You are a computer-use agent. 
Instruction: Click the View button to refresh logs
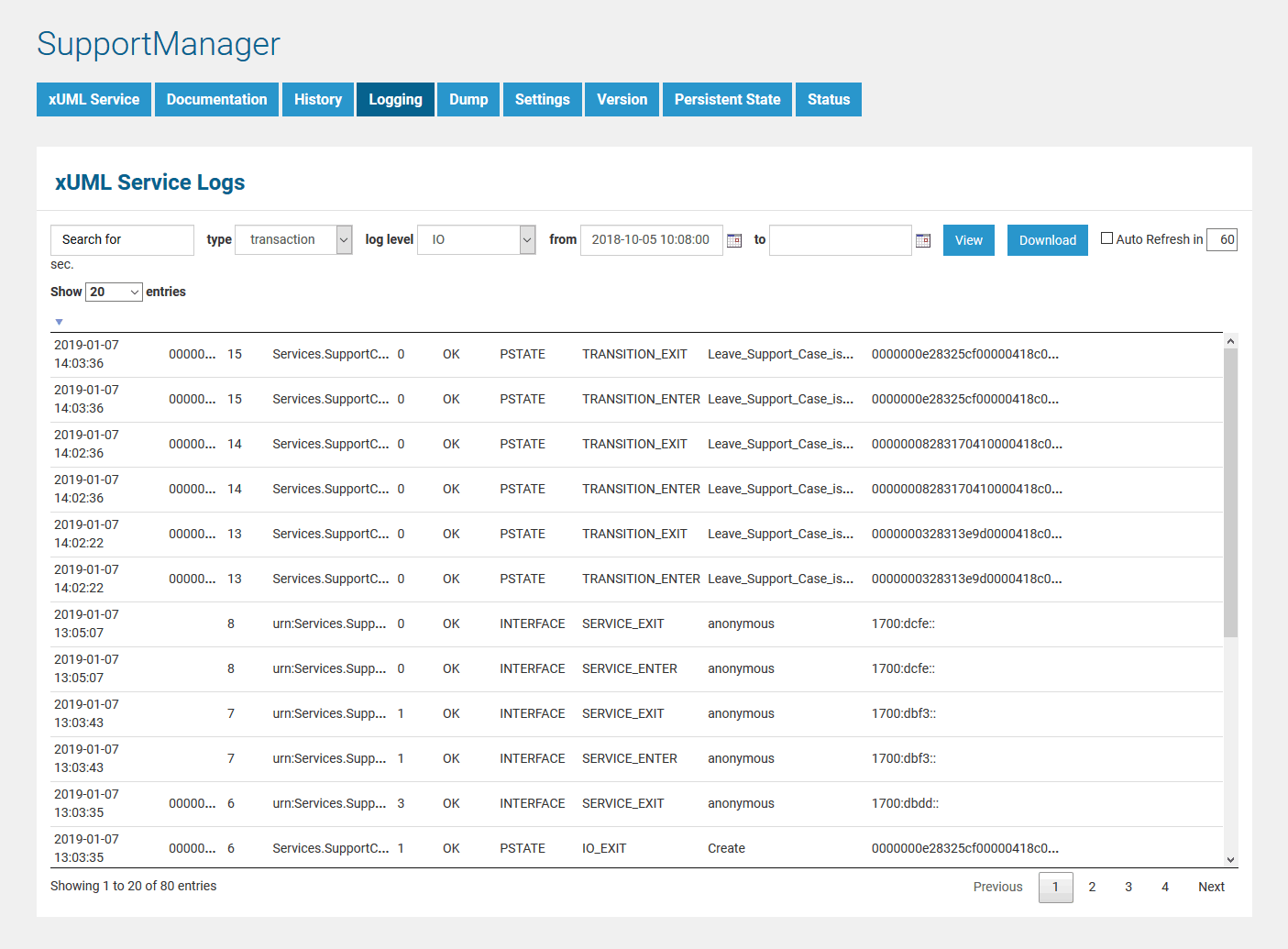pos(968,239)
